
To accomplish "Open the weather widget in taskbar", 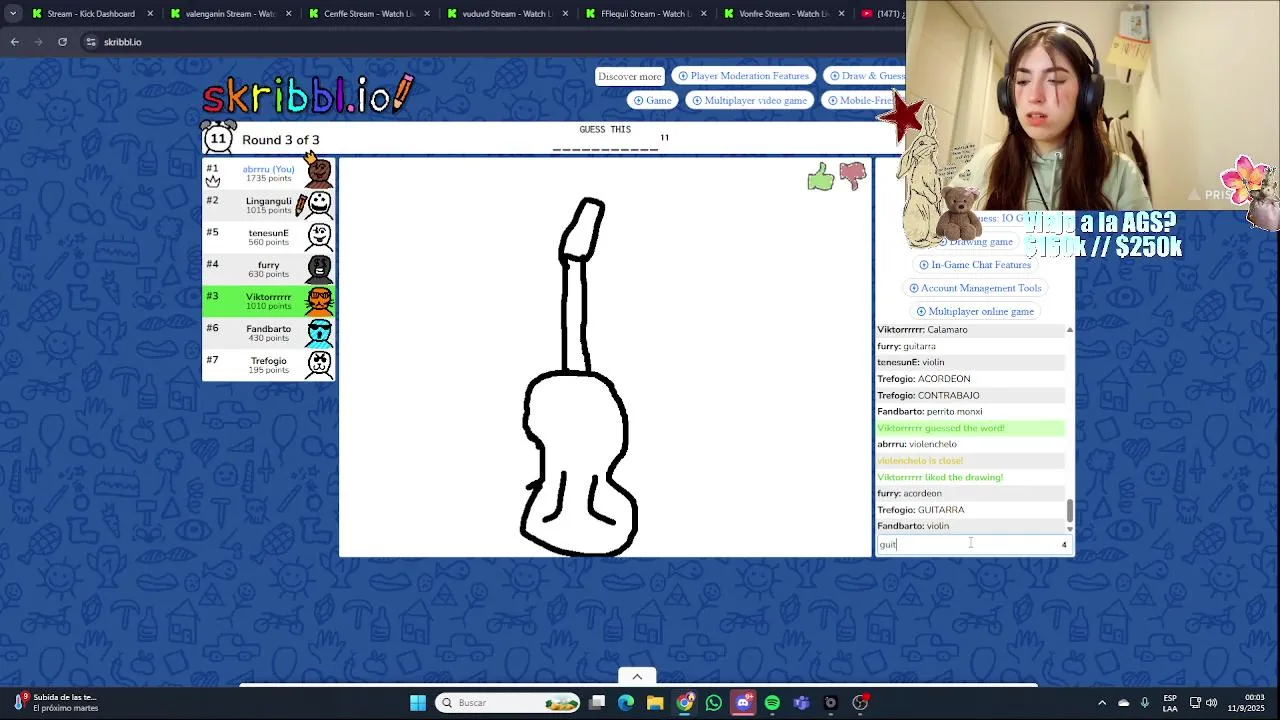I will click(x=60, y=703).
